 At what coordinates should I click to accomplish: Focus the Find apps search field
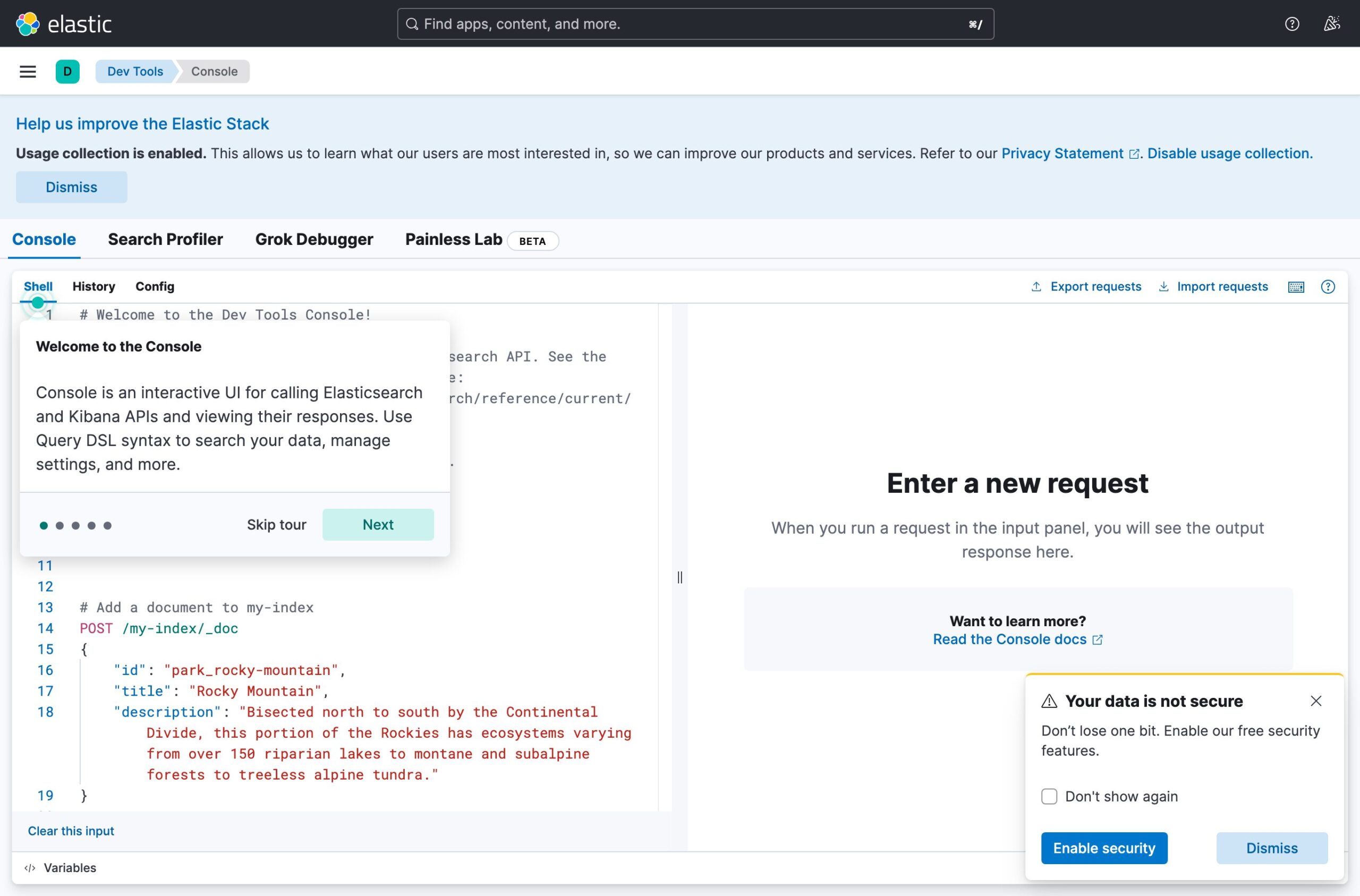tap(695, 24)
